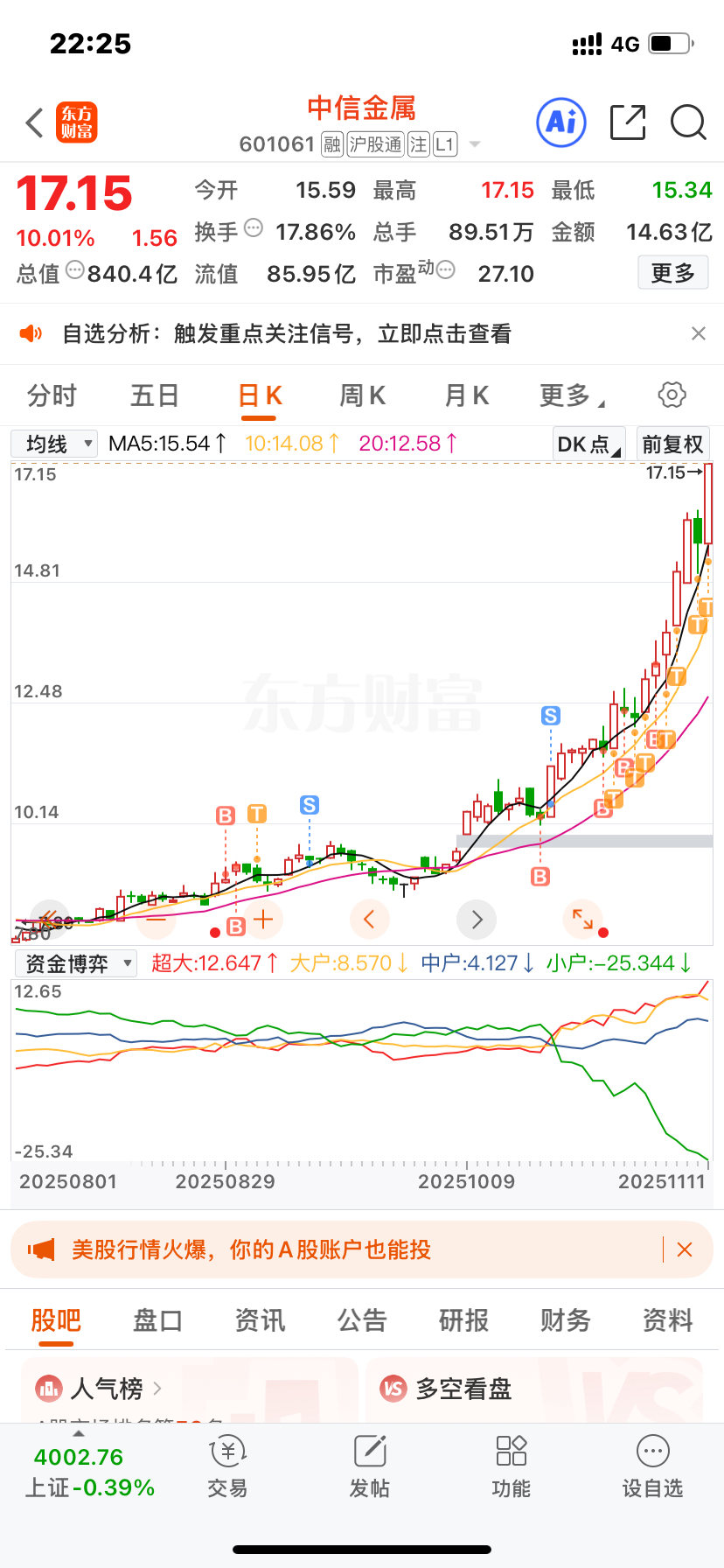The width and height of the screenshot is (724, 1568).
Task: Tap the blue S signal near 20251009
Action: pyautogui.click(x=550, y=716)
